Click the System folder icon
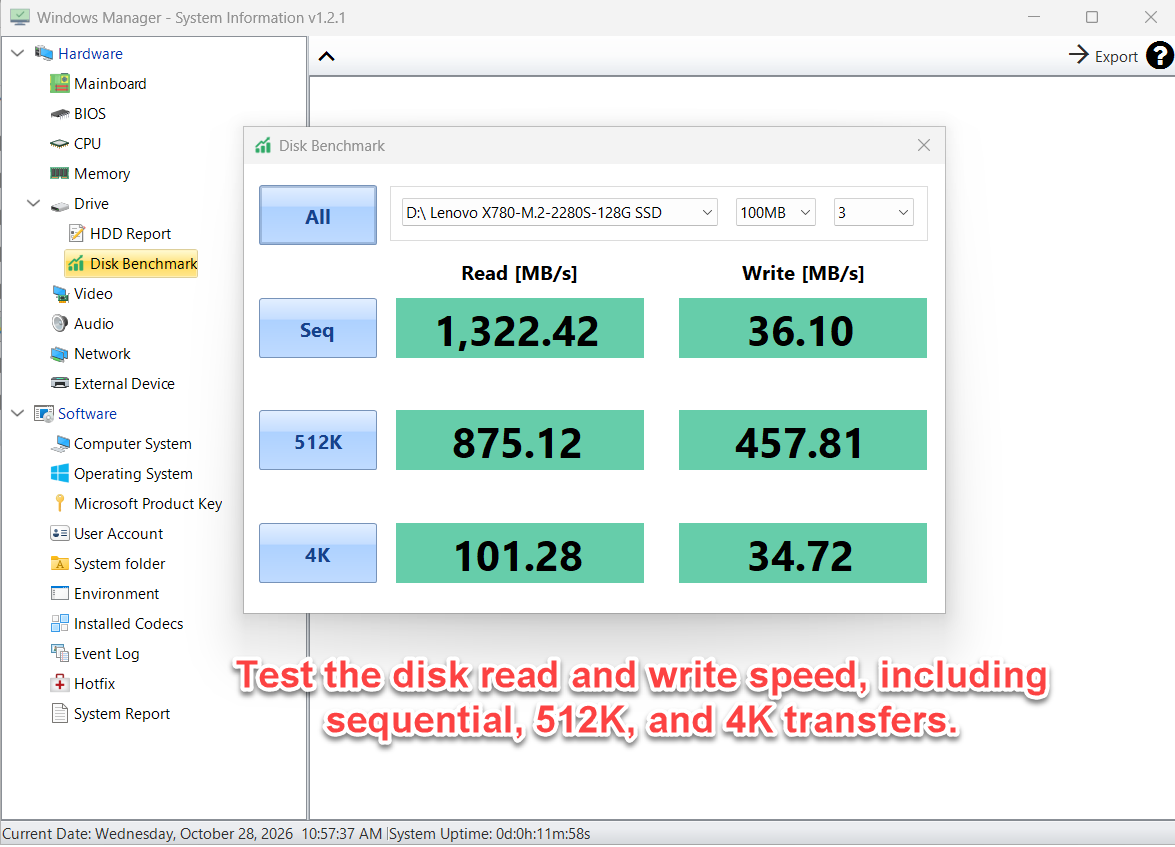Screen dimensions: 1175x847 [x=59, y=563]
